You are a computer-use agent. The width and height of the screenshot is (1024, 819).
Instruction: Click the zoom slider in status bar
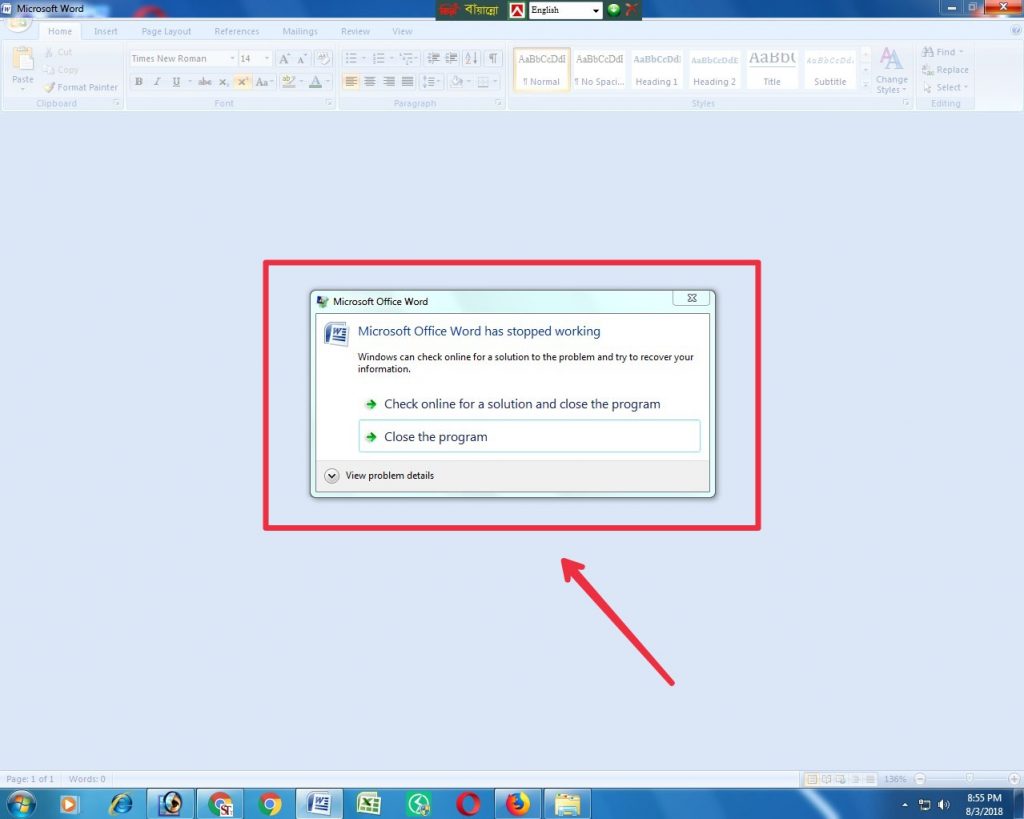pyautogui.click(x=970, y=779)
